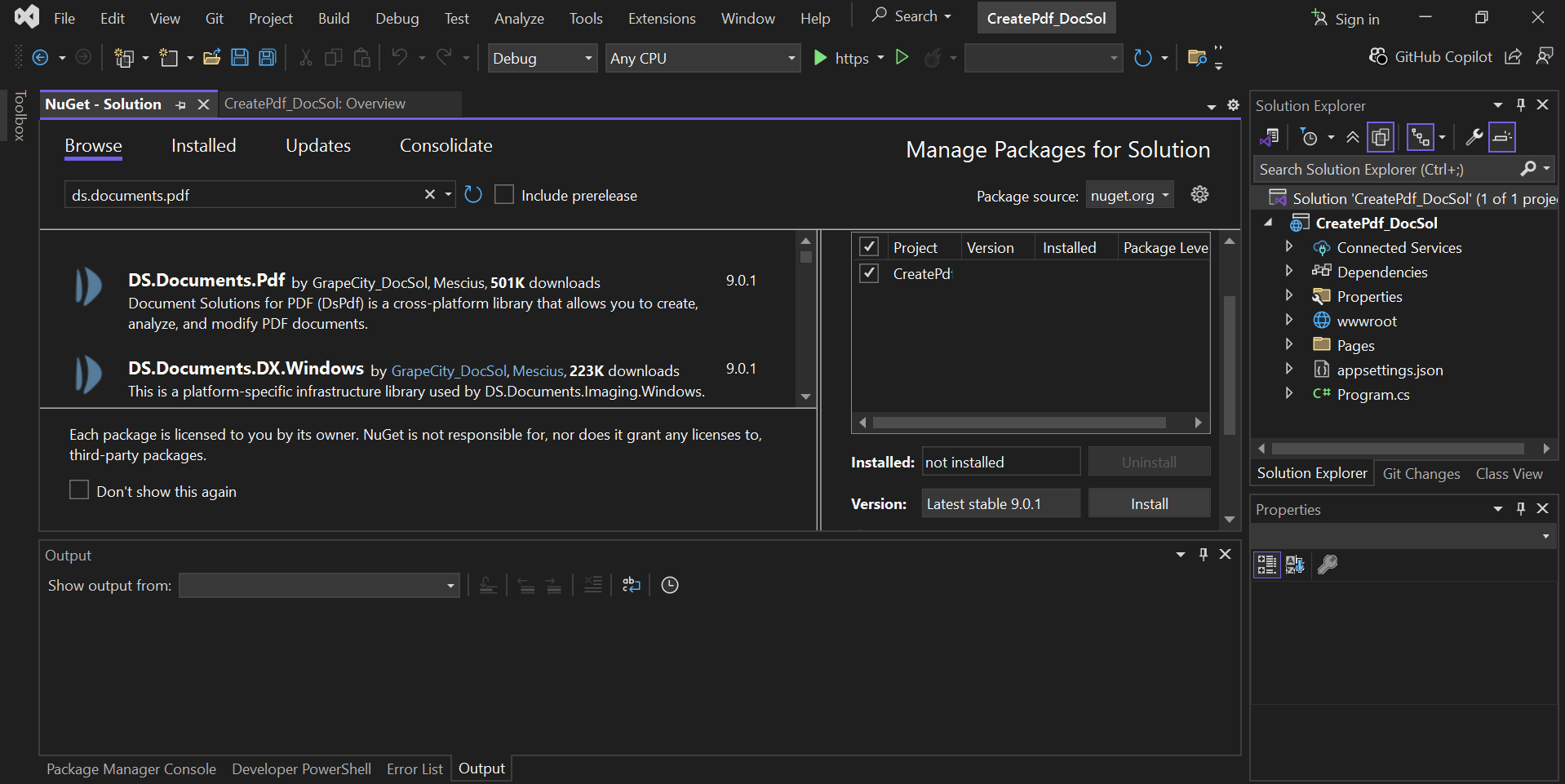
Task: Open NuGet options via the gear icon
Action: [x=1199, y=194]
